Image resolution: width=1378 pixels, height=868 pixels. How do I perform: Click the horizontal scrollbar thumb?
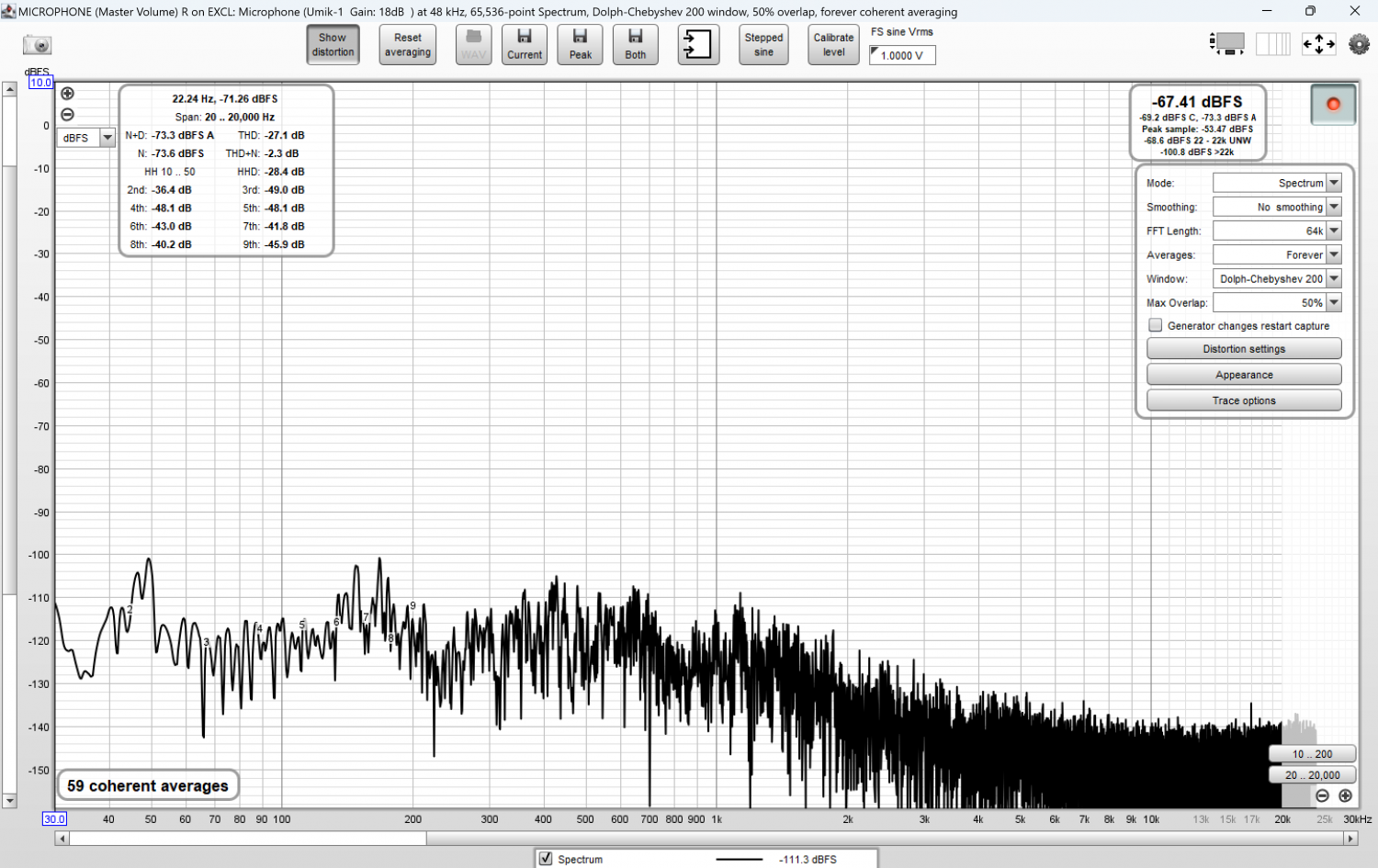coord(248,839)
